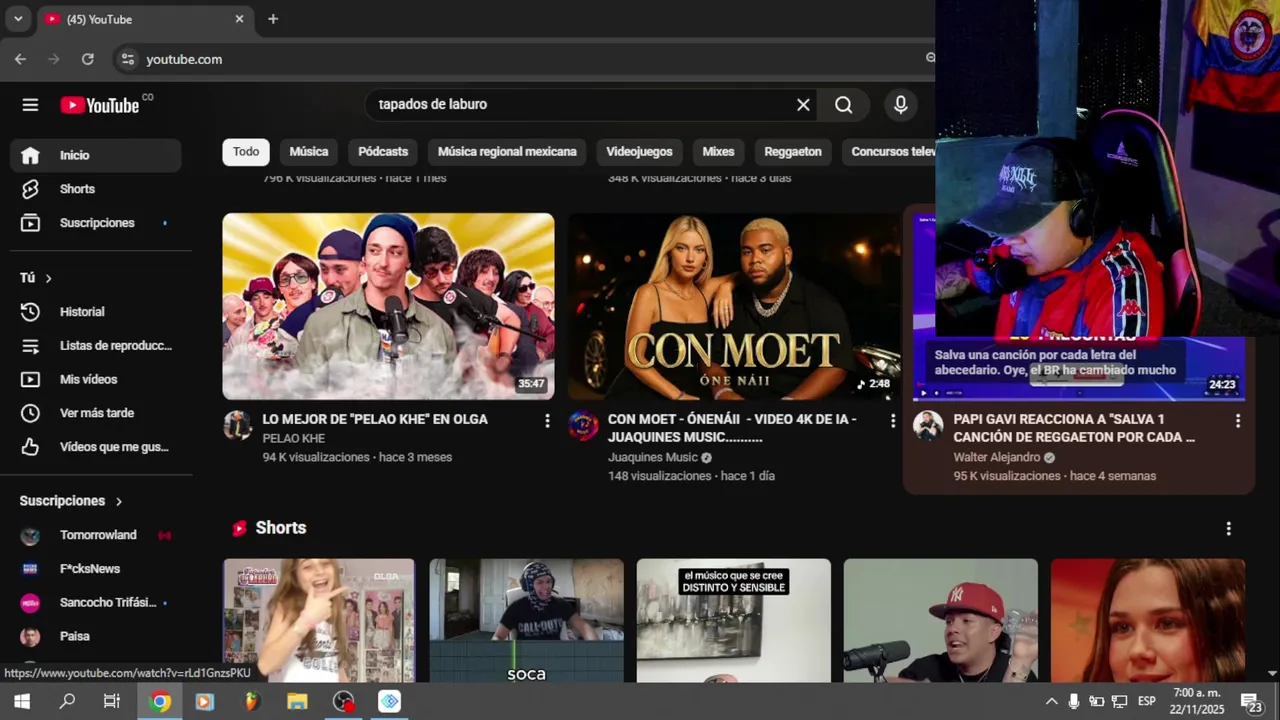This screenshot has height=720, width=1280.
Task: Open the Sancocho Trifásico channel subscription
Action: (96, 603)
